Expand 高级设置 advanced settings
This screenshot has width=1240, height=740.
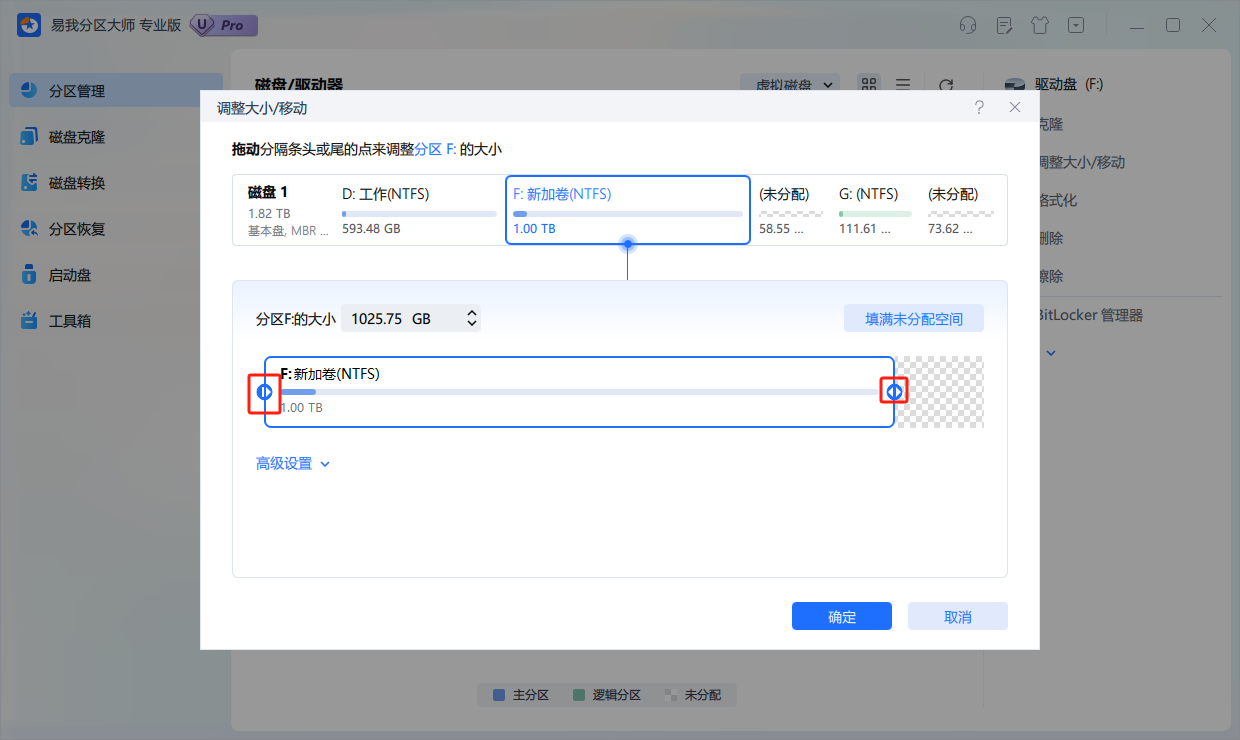293,464
